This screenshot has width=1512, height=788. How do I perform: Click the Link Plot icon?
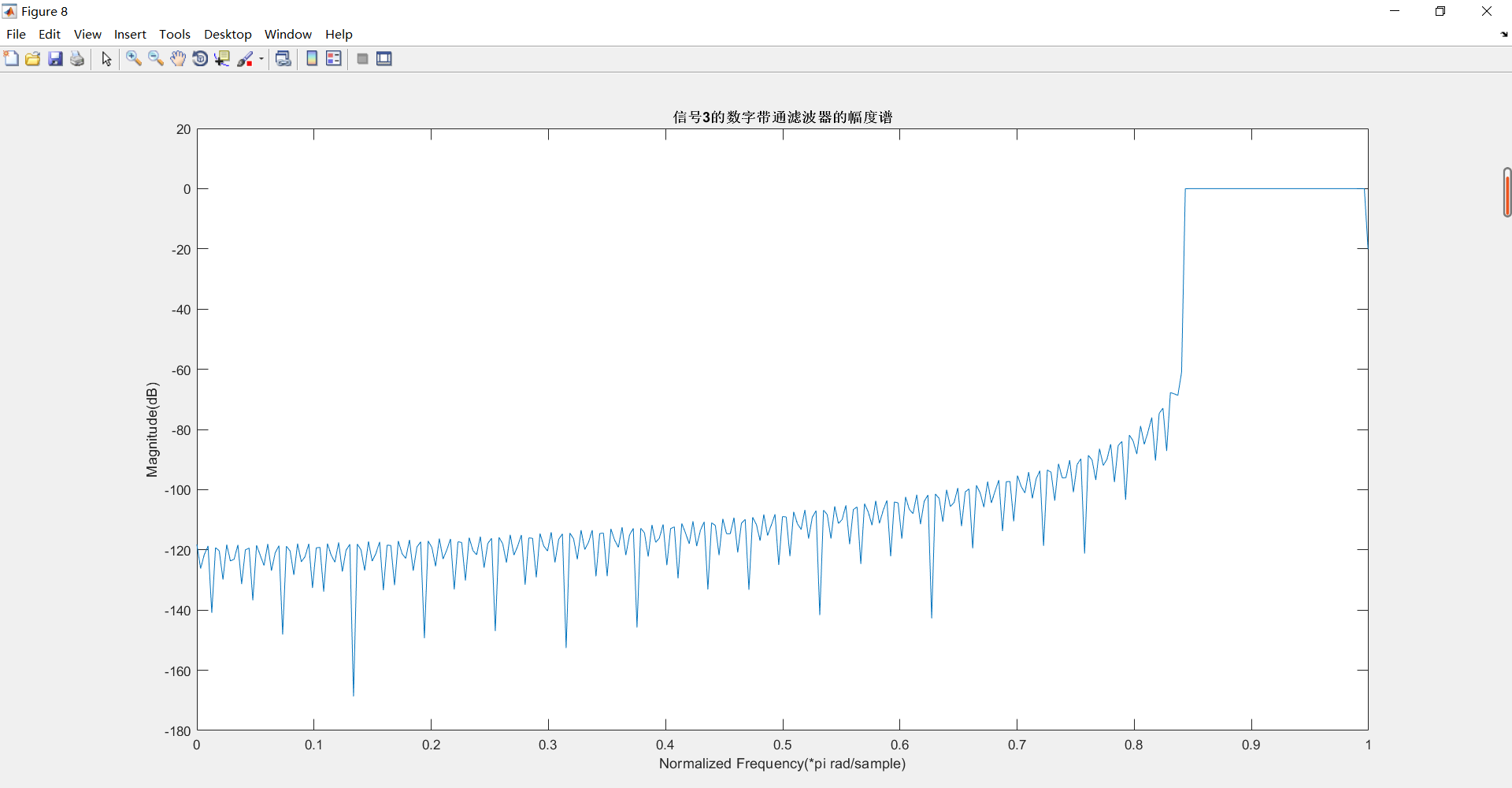(283, 59)
